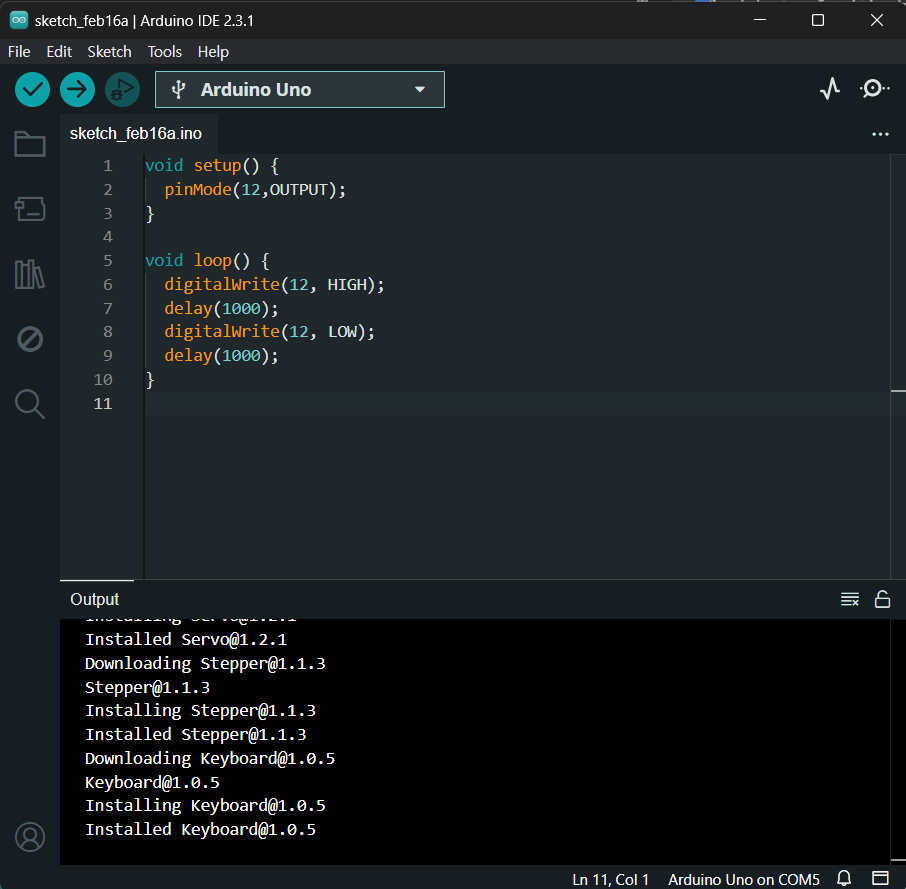The width and height of the screenshot is (906, 889).
Task: Click the 'Installed Servo@1.2.1' output line
Action: (x=186, y=639)
